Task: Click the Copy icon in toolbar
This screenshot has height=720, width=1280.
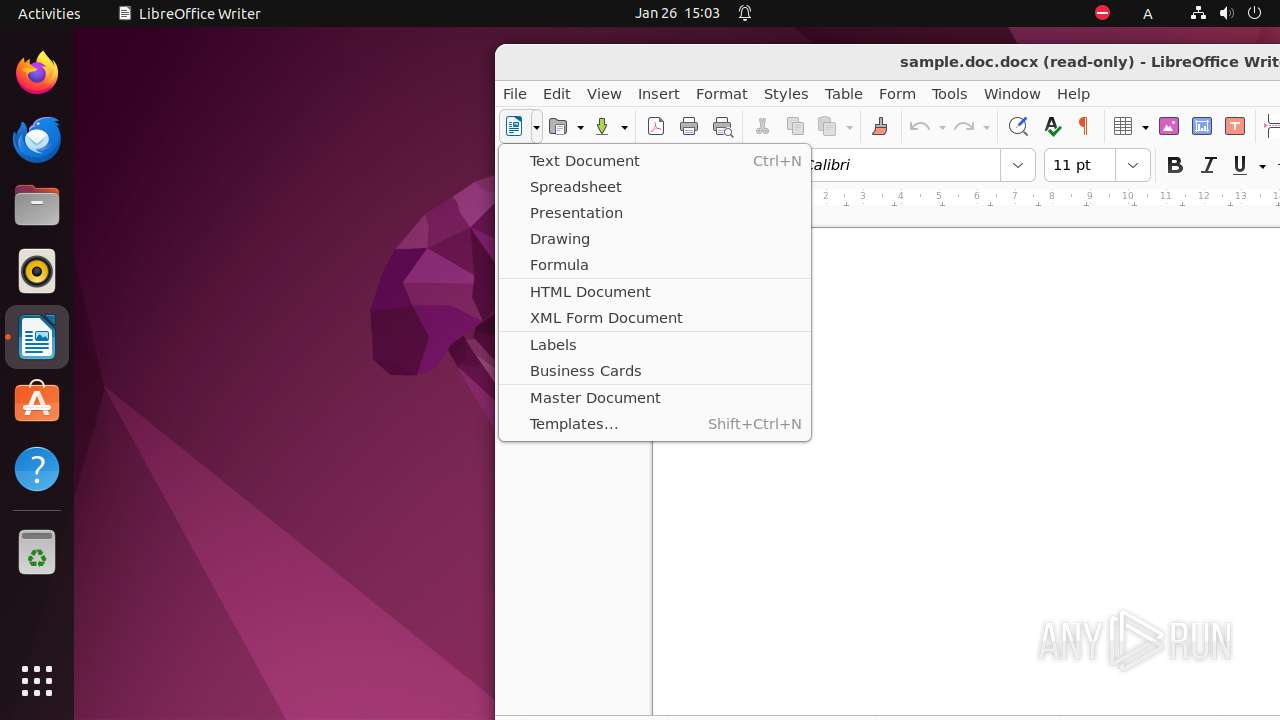Action: tap(795, 126)
